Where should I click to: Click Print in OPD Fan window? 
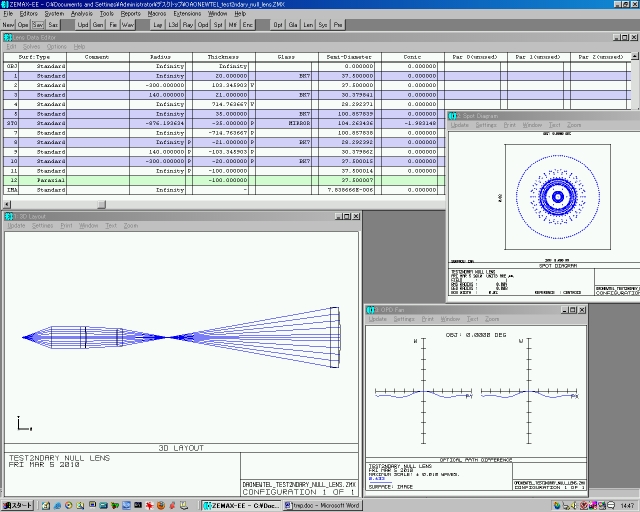coord(427,319)
